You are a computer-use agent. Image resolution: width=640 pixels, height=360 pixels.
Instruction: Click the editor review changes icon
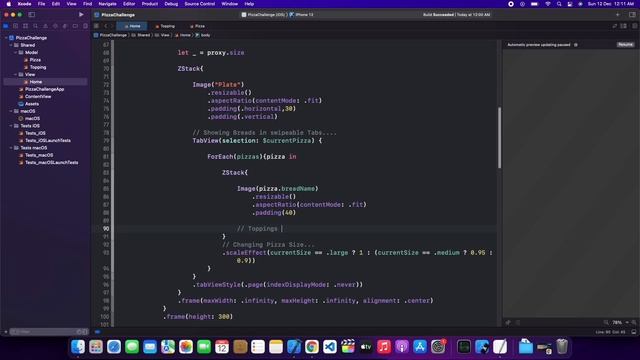(x=615, y=26)
